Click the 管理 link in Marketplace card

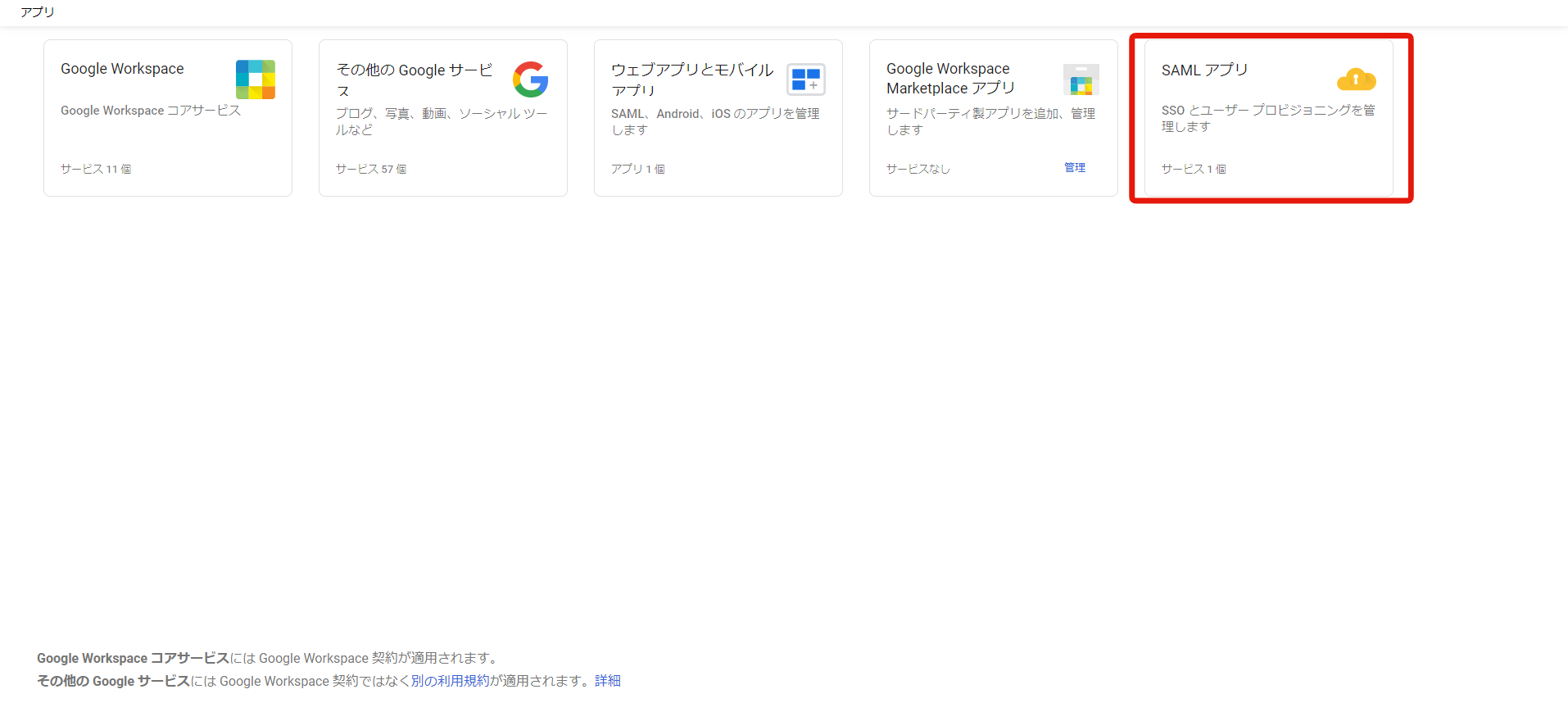tap(1075, 167)
